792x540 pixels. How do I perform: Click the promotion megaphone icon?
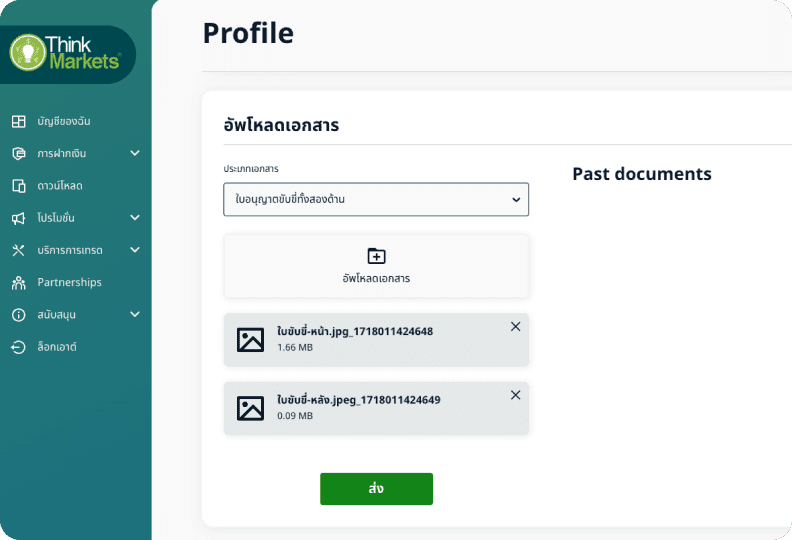click(x=18, y=218)
